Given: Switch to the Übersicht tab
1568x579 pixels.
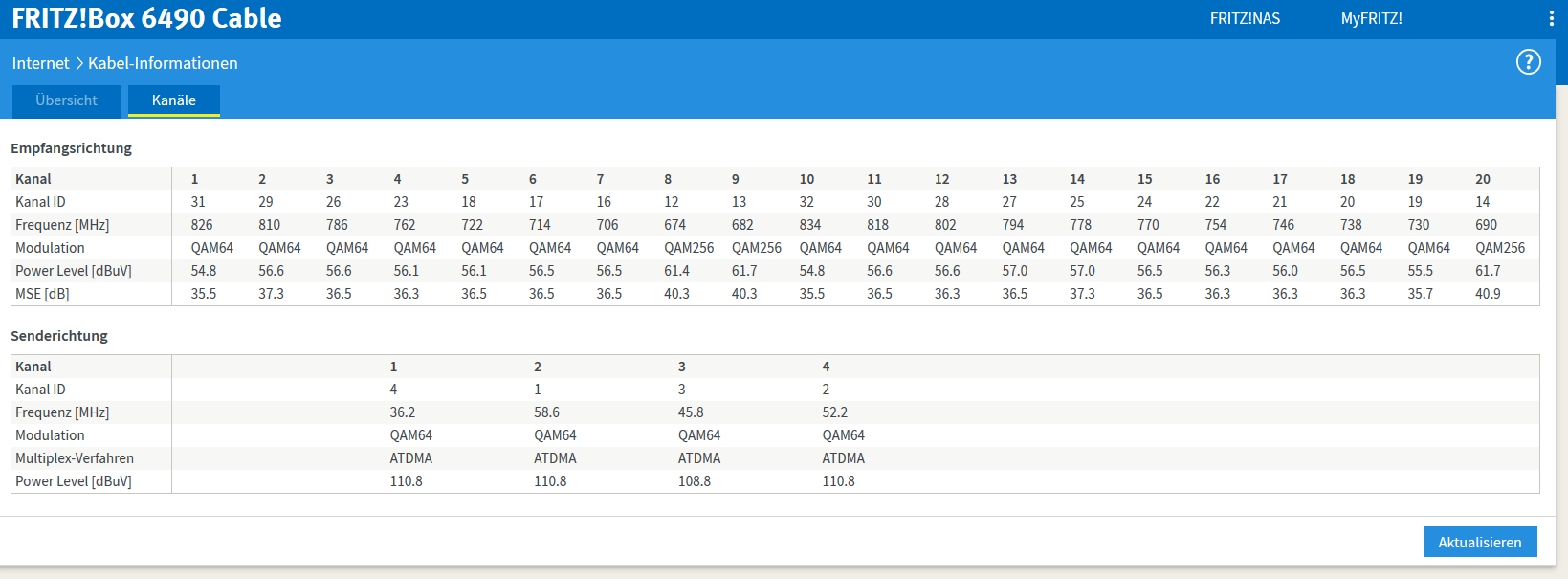Looking at the screenshot, I should click(x=66, y=100).
